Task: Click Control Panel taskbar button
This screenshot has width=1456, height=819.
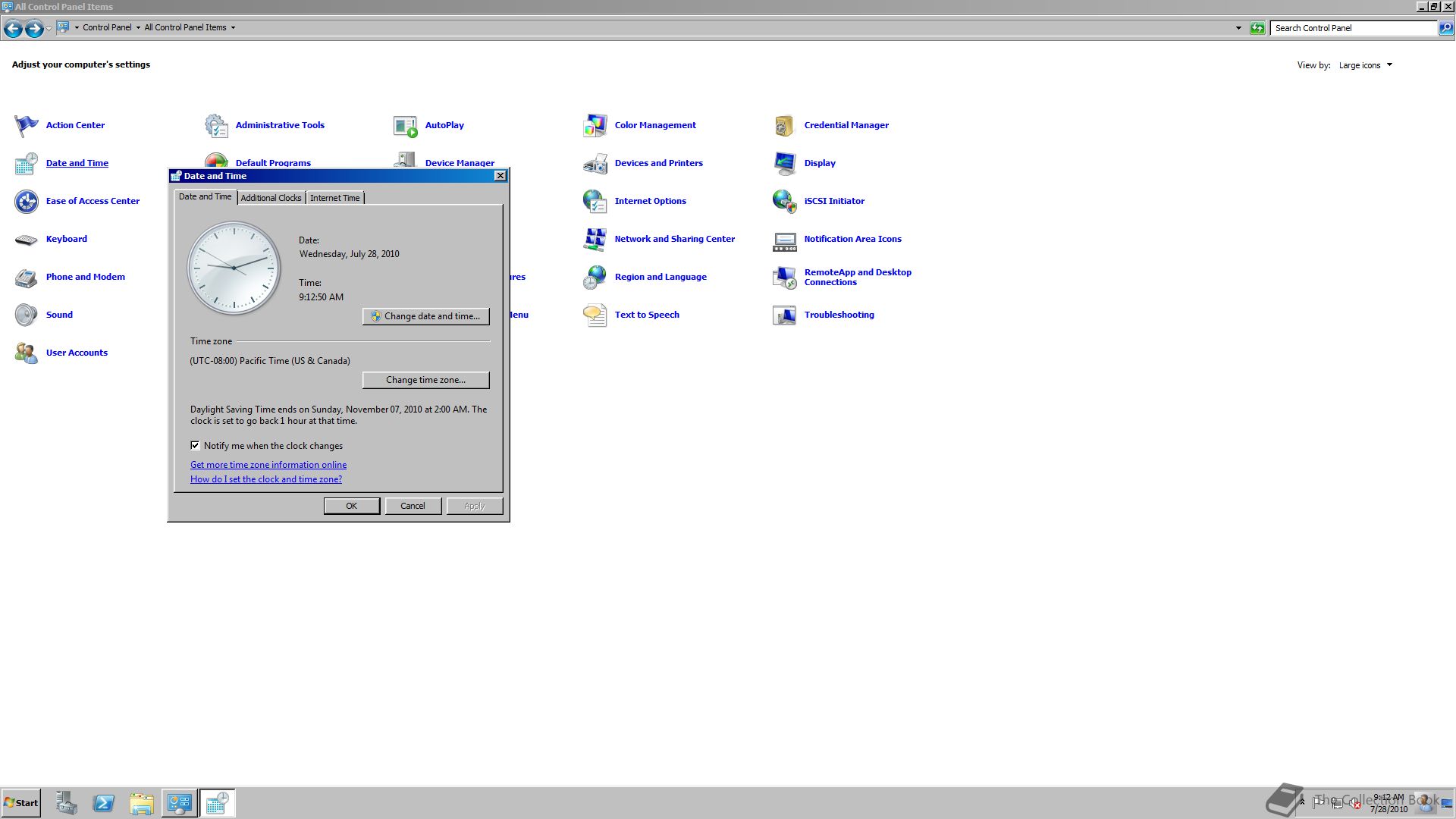Action: pyautogui.click(x=180, y=803)
